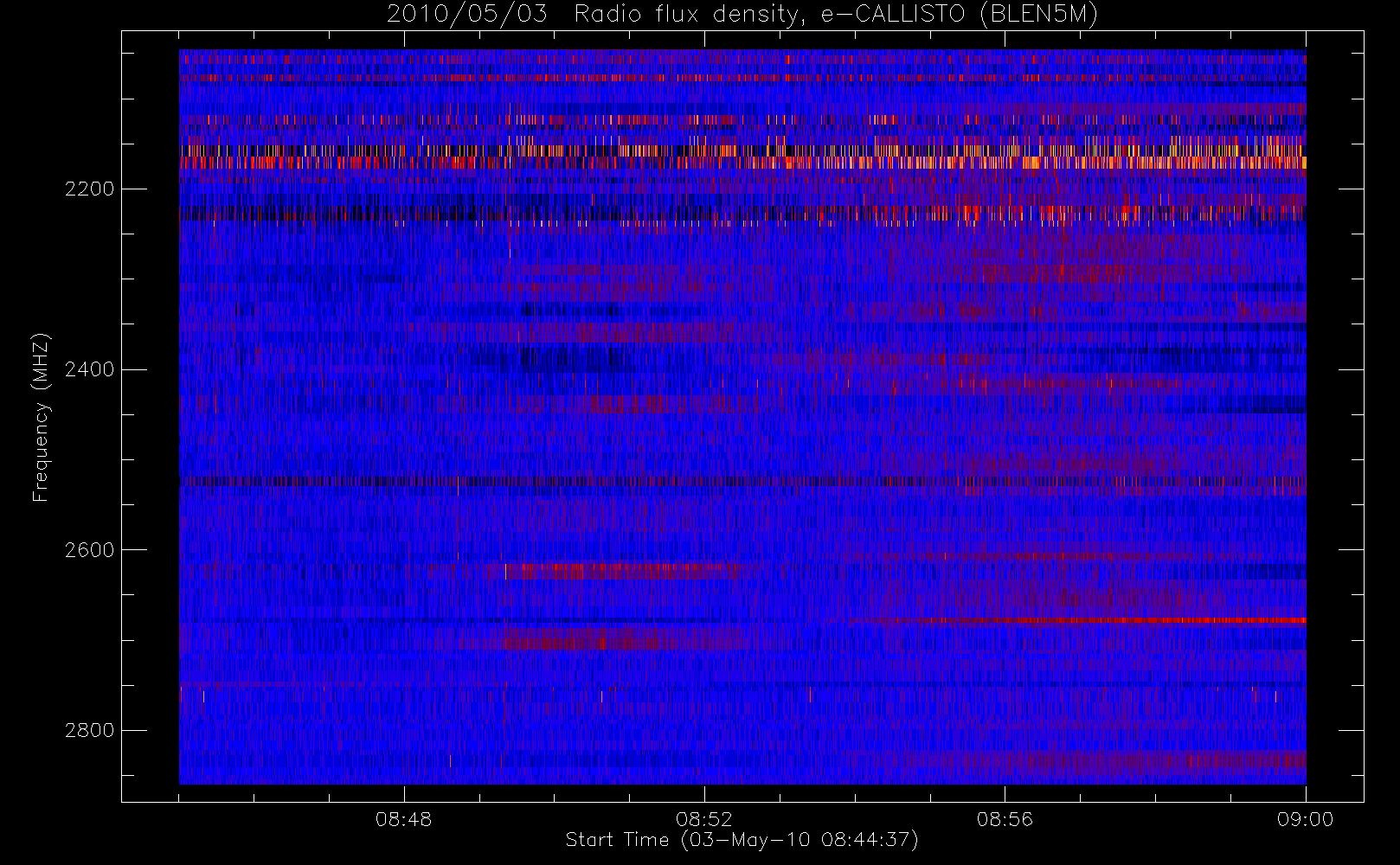Click the 'Frequency (MHZ)' axis title
The height and width of the screenshot is (865, 1400).
coord(41,417)
